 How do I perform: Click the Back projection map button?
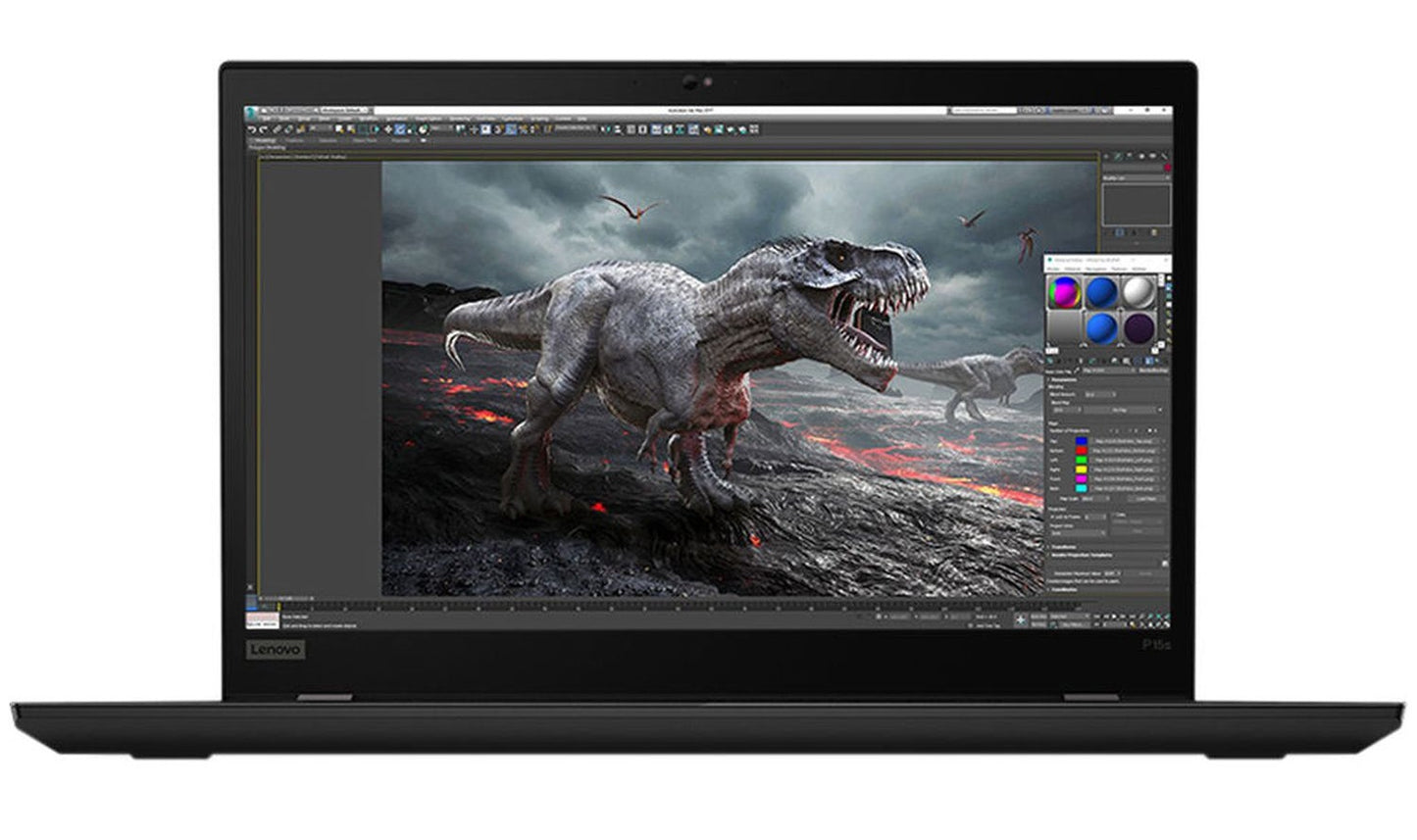pyautogui.click(x=1126, y=488)
